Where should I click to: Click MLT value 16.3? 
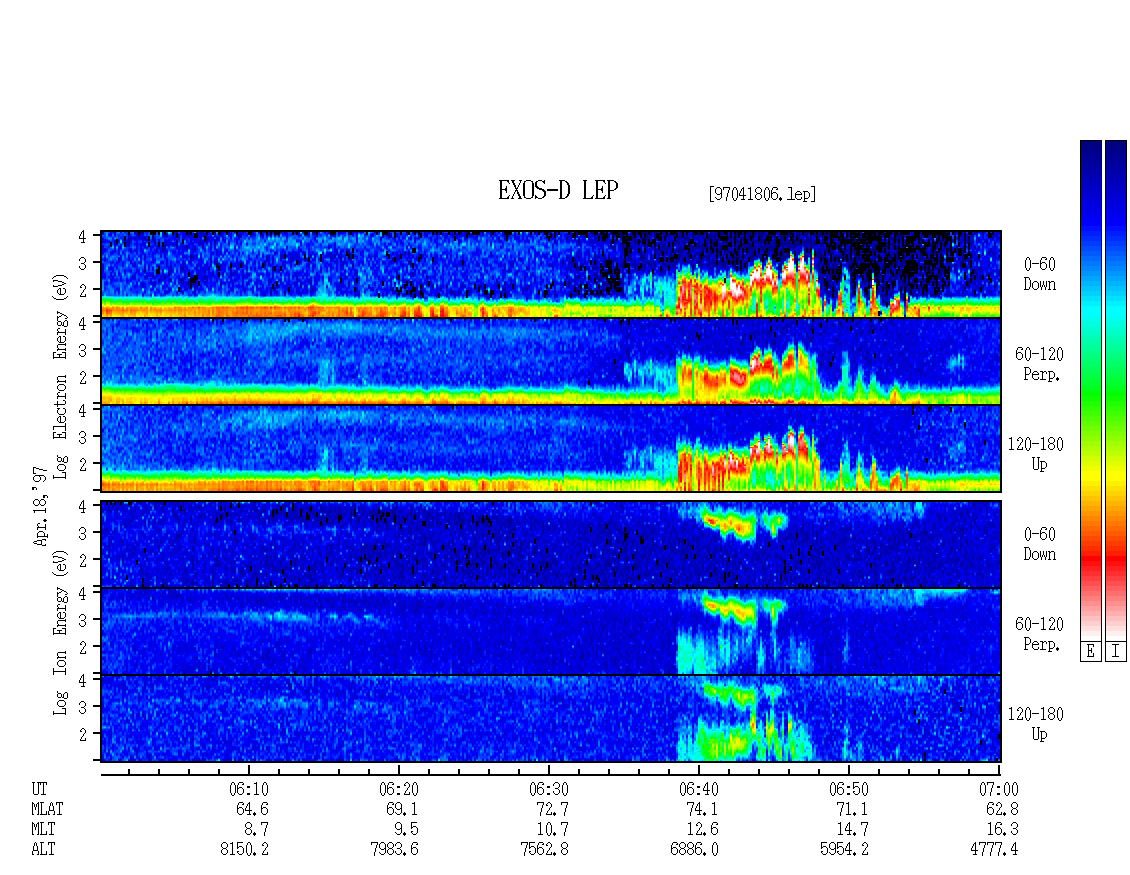tap(1002, 830)
